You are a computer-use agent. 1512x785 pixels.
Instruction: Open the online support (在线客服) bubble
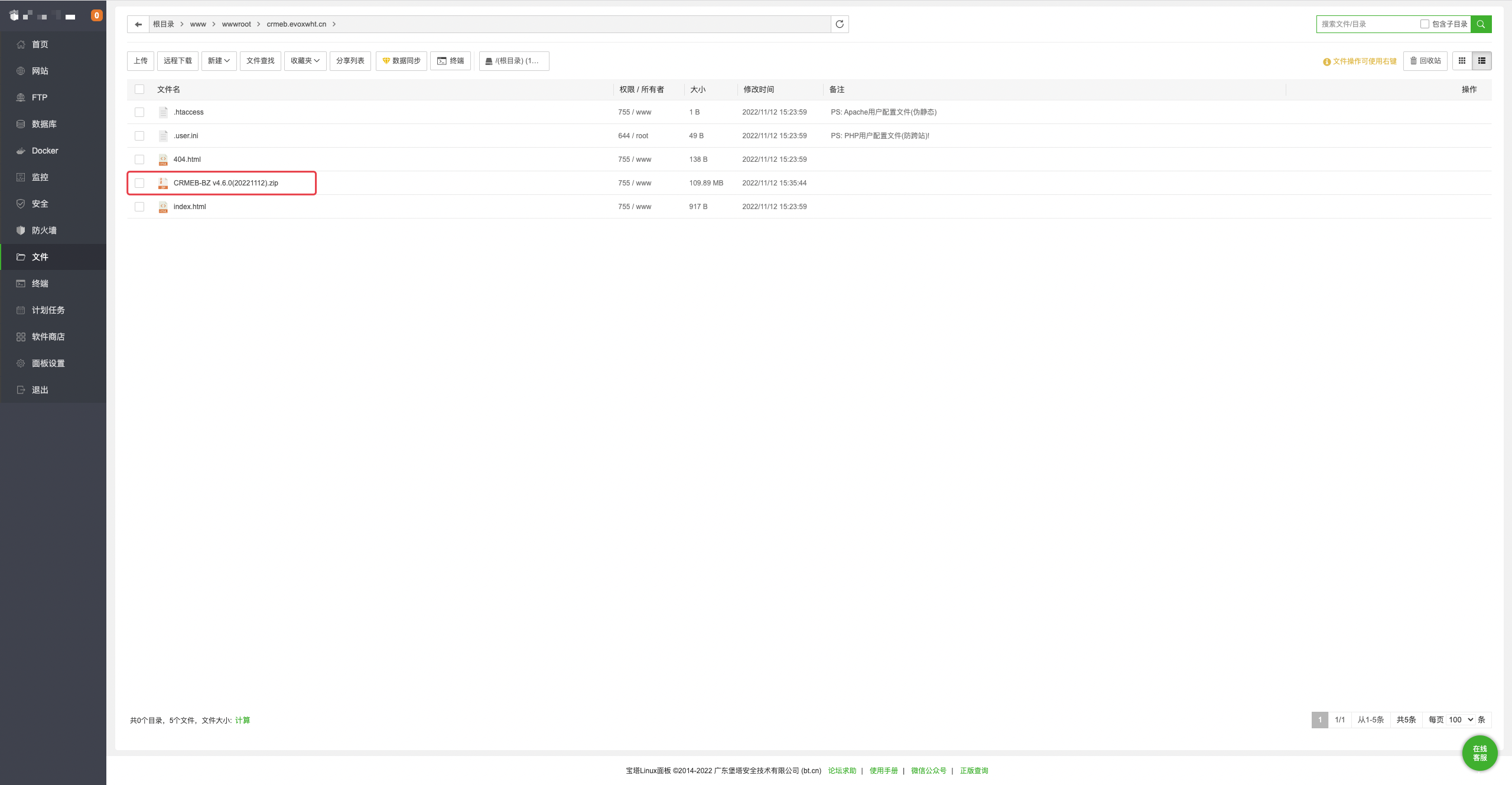click(1480, 753)
